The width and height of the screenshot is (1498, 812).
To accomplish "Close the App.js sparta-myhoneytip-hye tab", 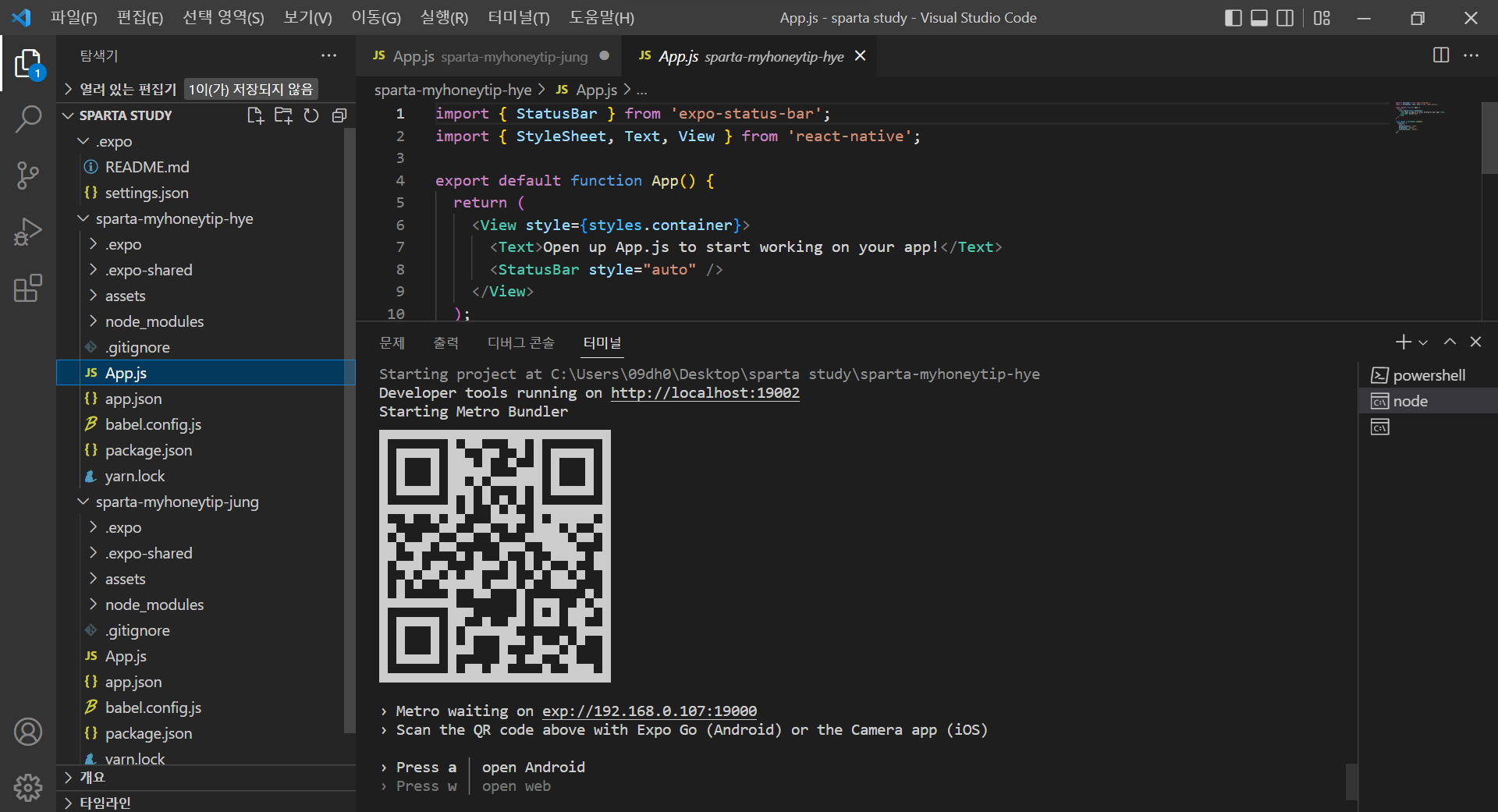I will [x=861, y=56].
